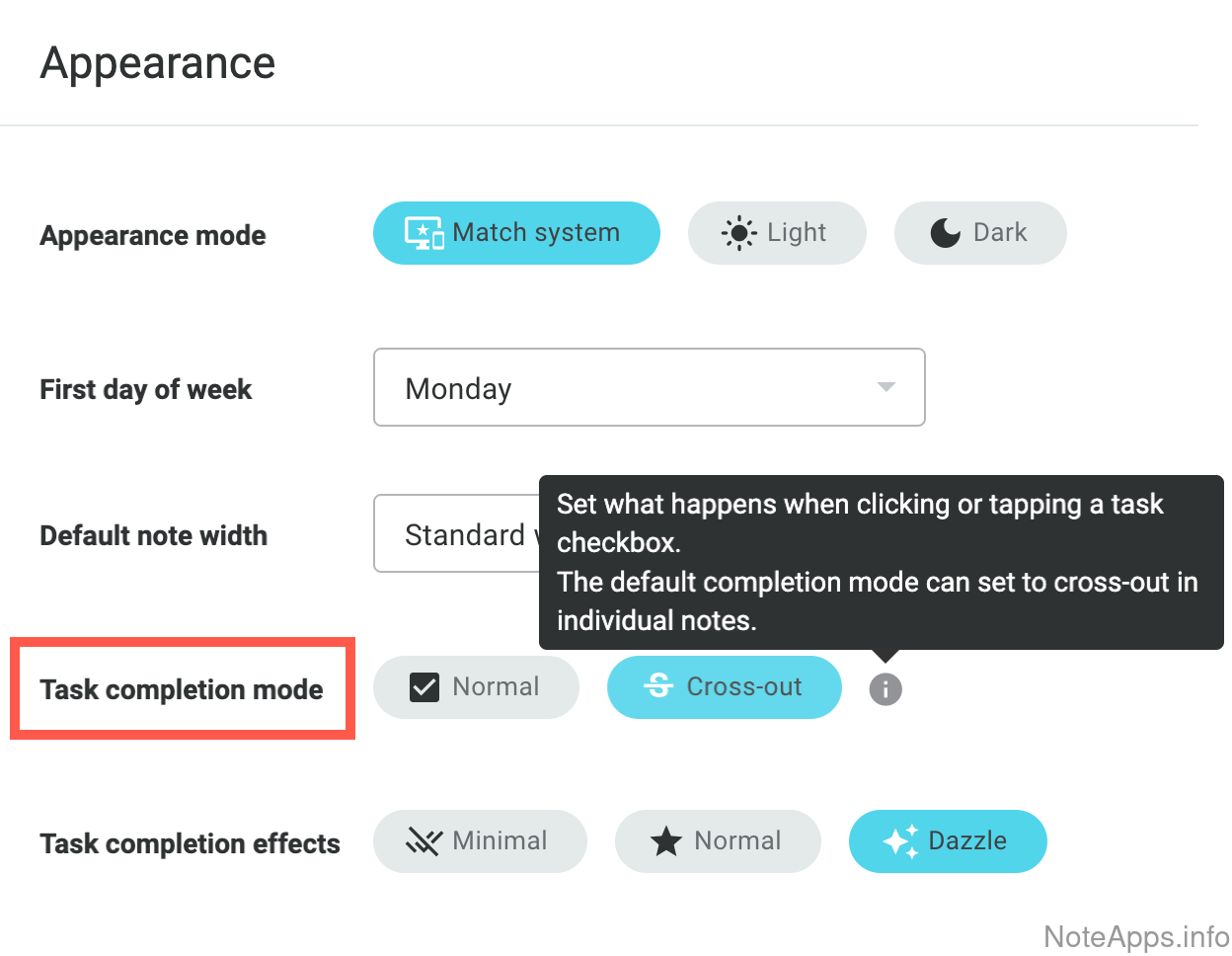Switch appearance mode to Dark
This screenshot has height=956, width=1232.
click(979, 233)
